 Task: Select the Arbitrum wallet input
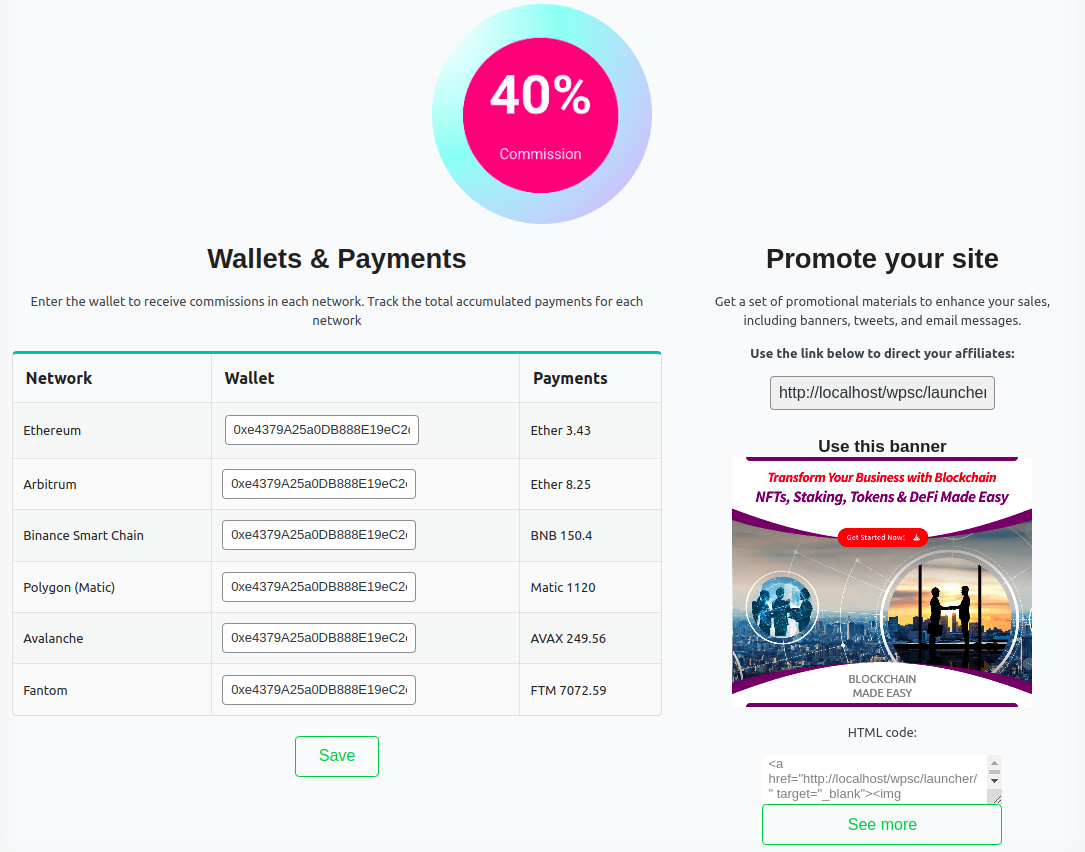tap(319, 484)
